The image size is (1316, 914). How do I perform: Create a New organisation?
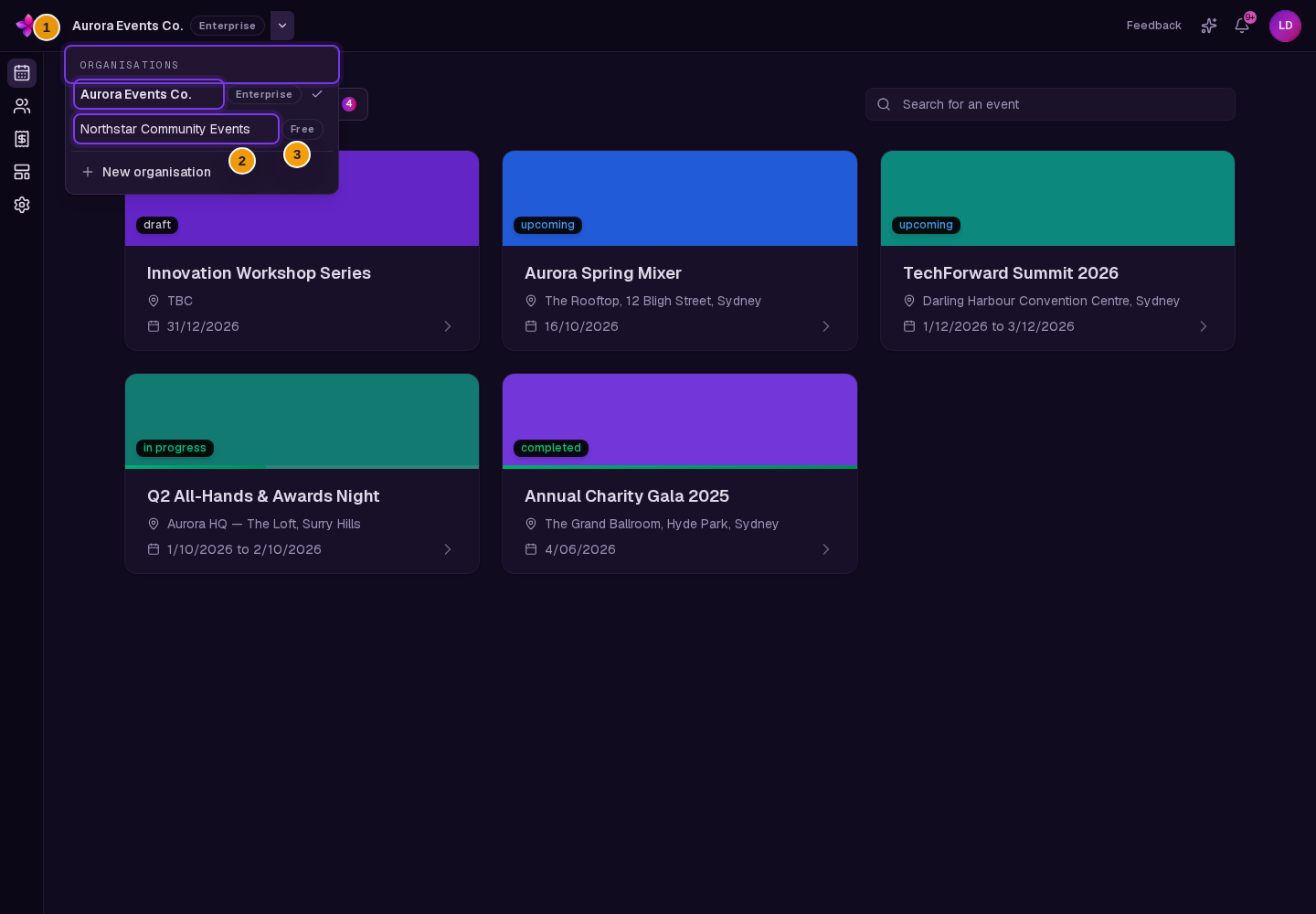point(202,172)
